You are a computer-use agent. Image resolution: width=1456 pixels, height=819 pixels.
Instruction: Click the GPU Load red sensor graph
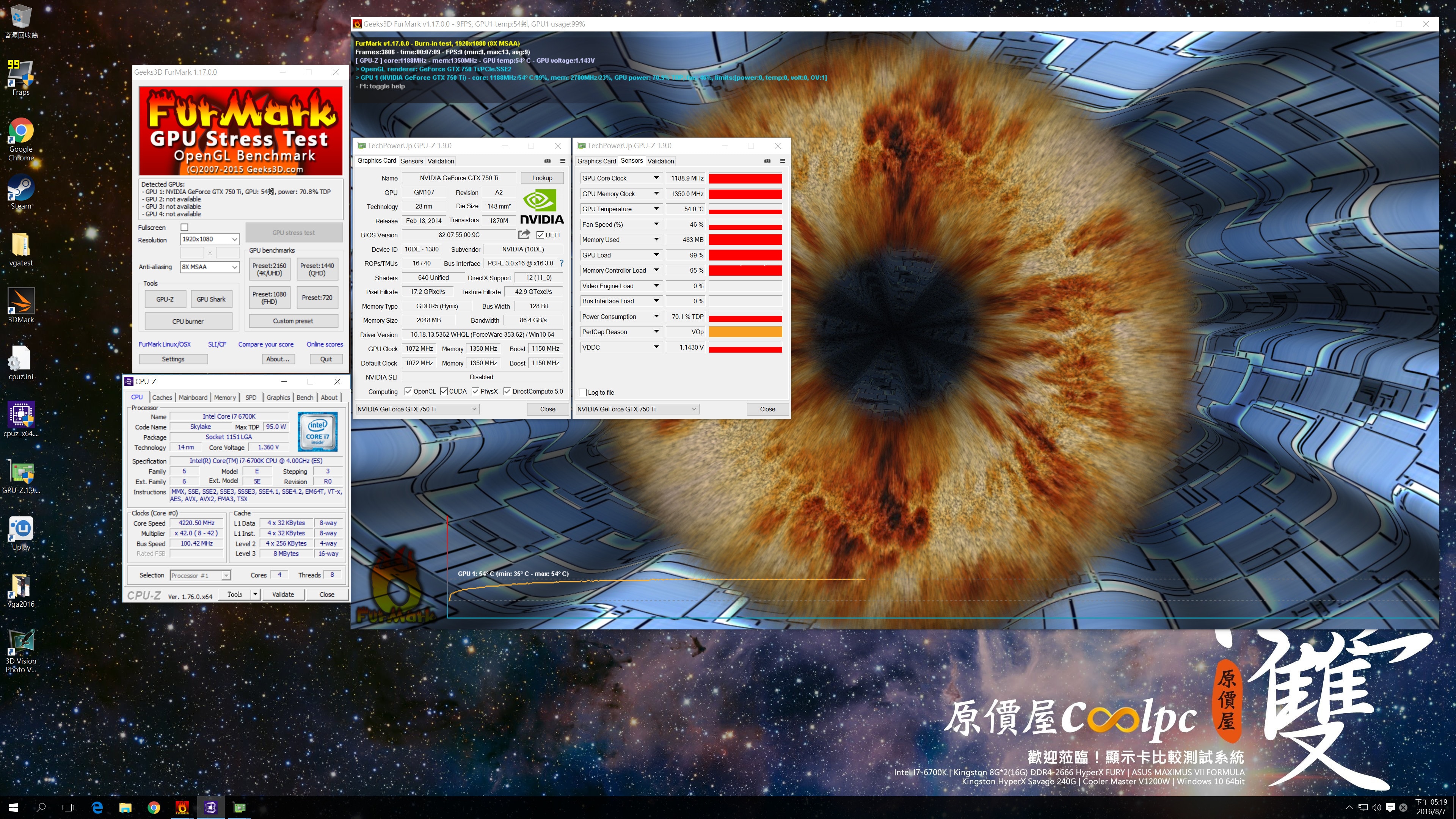[745, 255]
